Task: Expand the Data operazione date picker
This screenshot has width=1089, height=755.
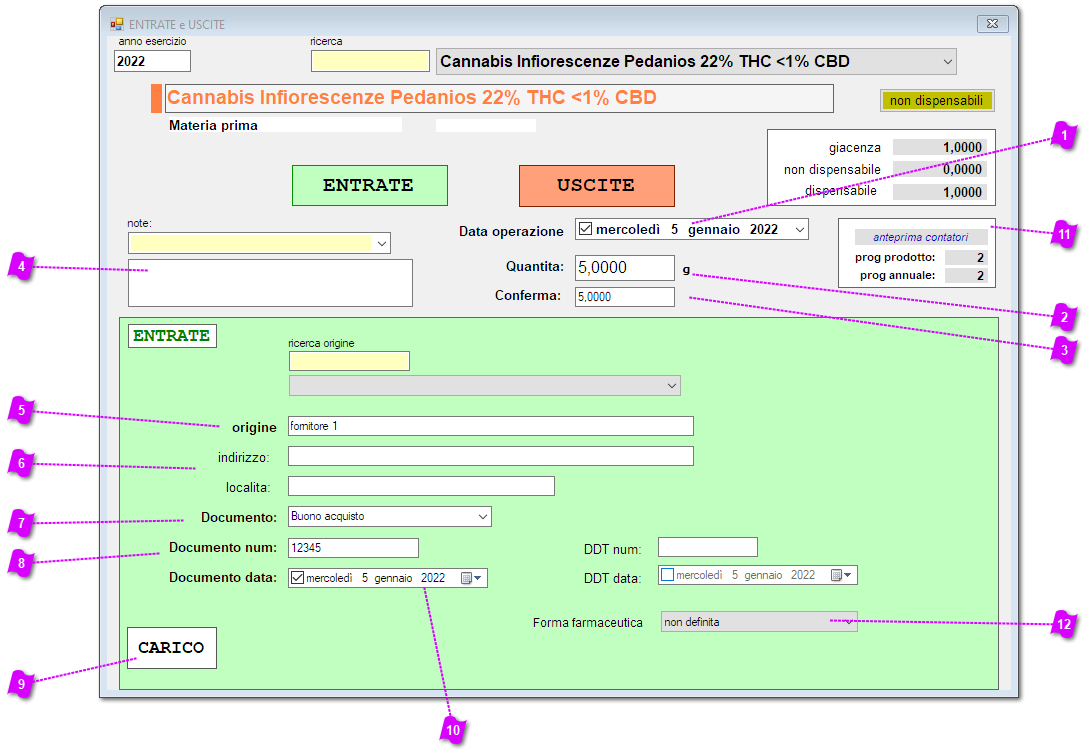Action: 799,229
